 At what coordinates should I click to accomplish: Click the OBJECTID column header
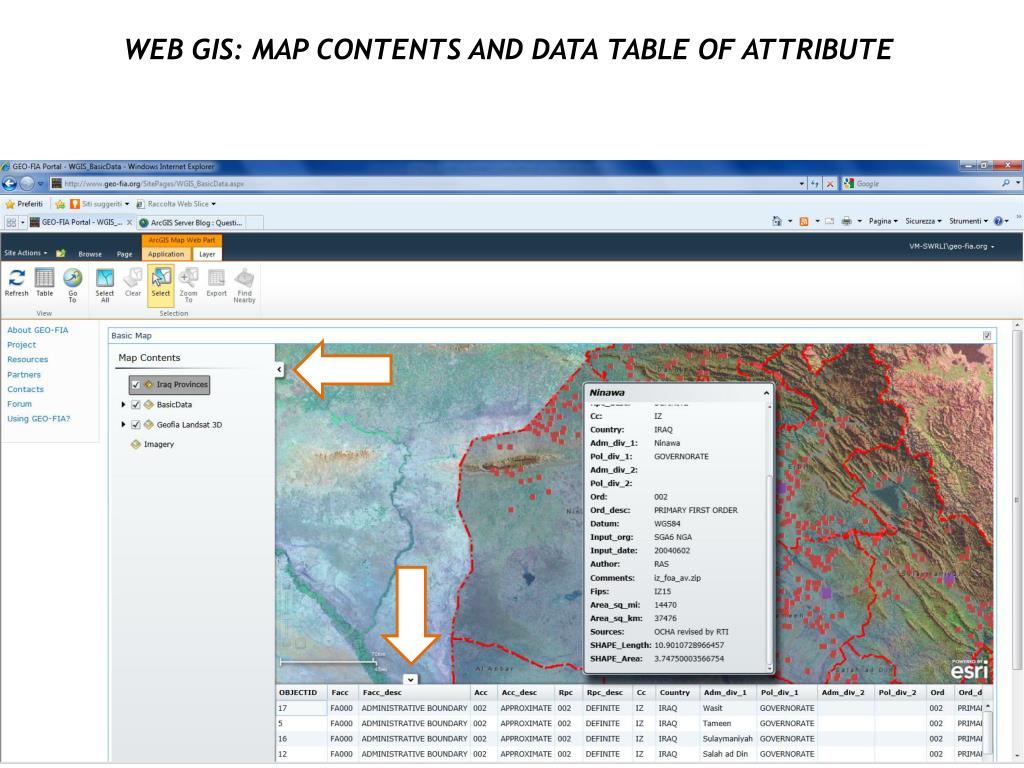tap(298, 693)
